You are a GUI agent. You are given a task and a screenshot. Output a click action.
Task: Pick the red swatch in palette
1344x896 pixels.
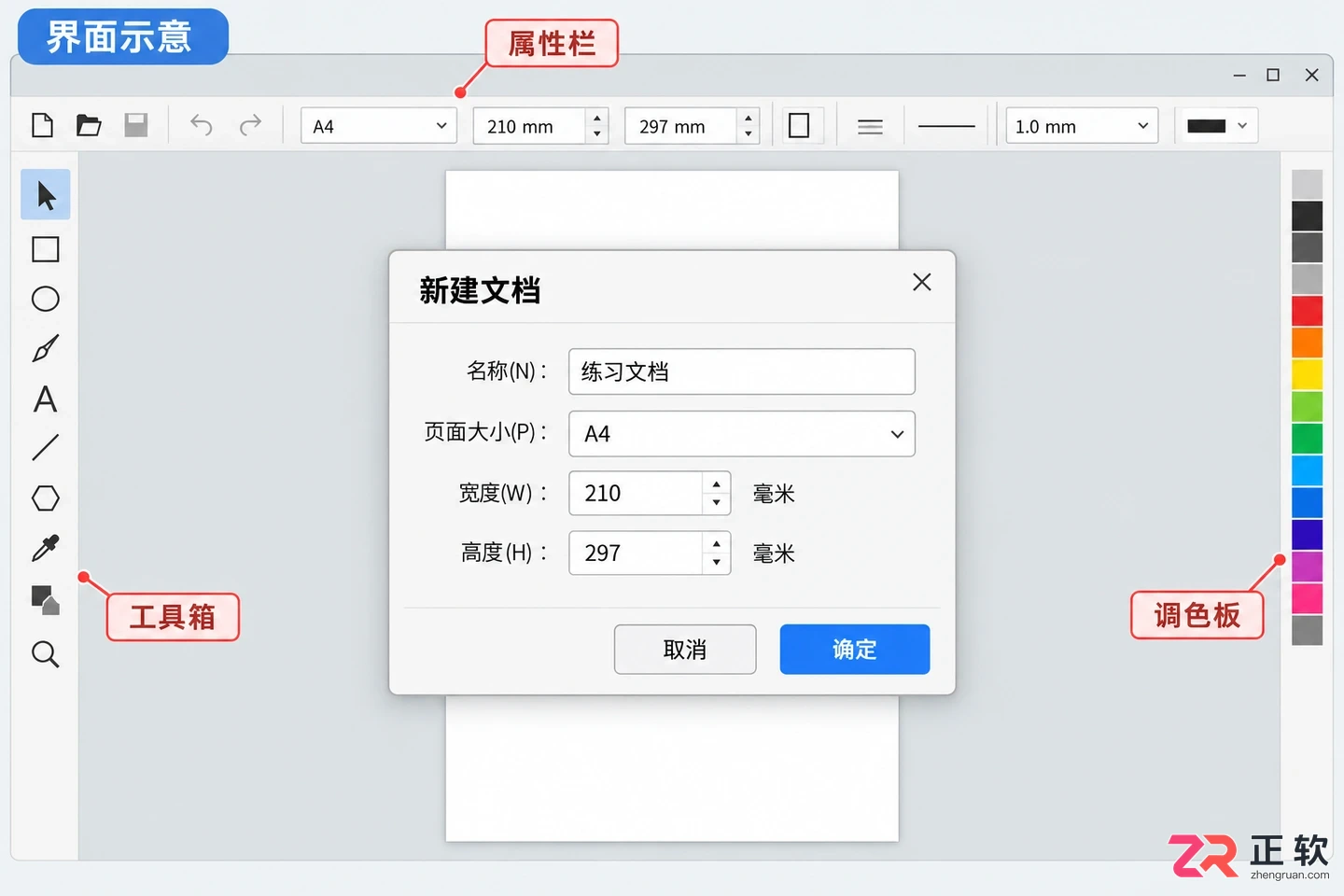pos(1307,311)
